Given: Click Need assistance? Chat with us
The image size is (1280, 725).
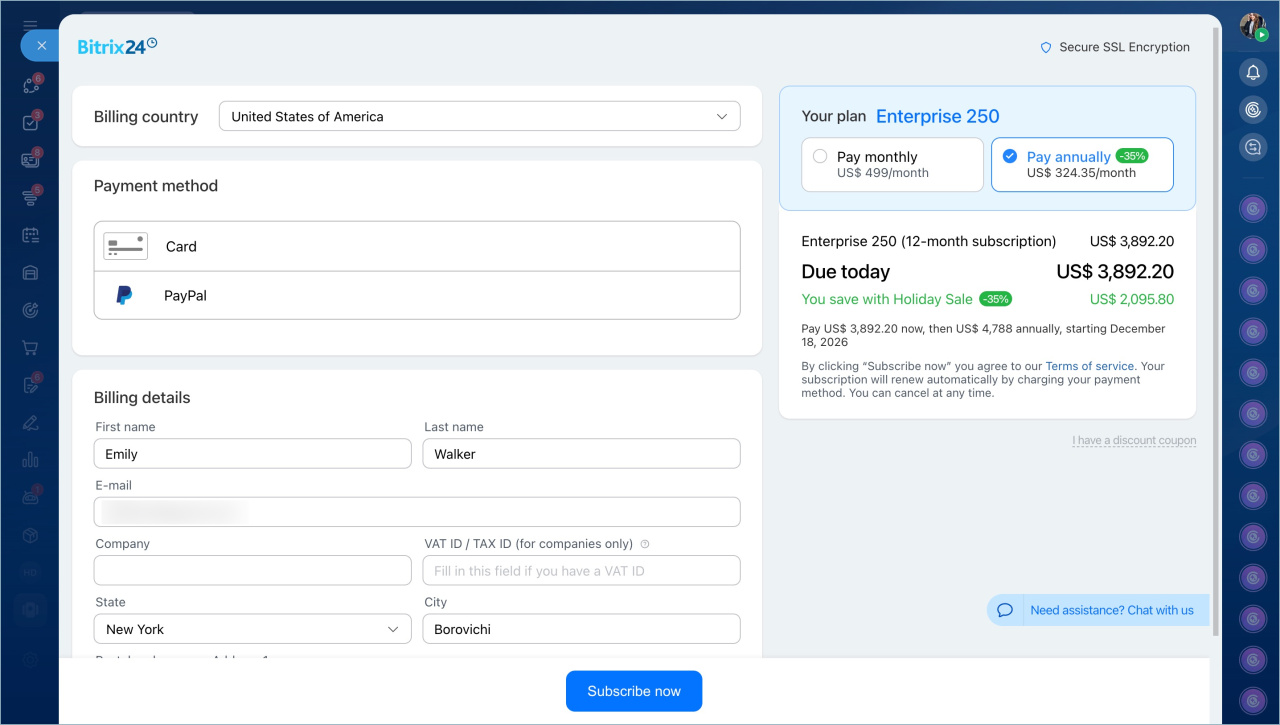Looking at the screenshot, I should 1112,610.
